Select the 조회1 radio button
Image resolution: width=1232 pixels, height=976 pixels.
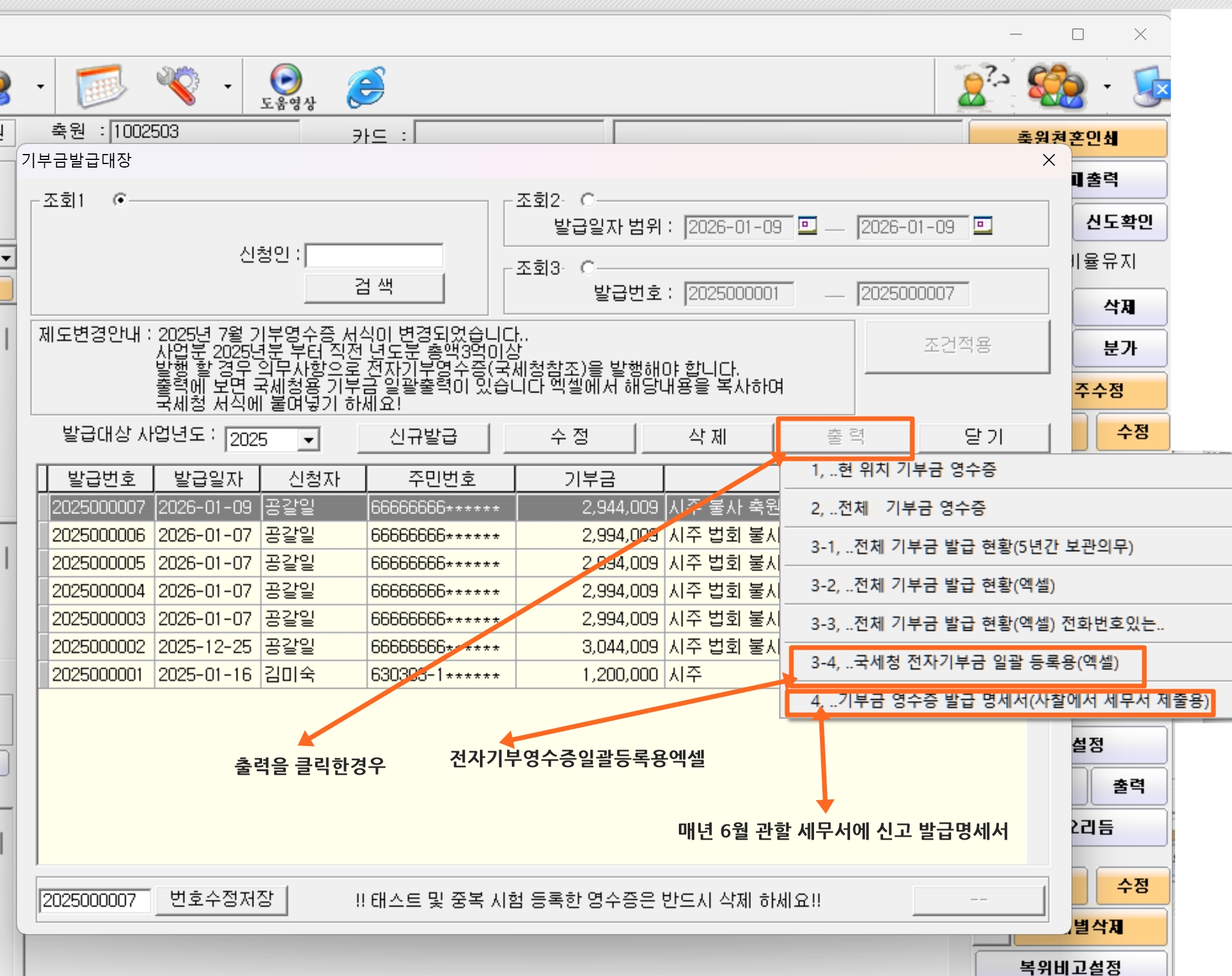coord(120,200)
